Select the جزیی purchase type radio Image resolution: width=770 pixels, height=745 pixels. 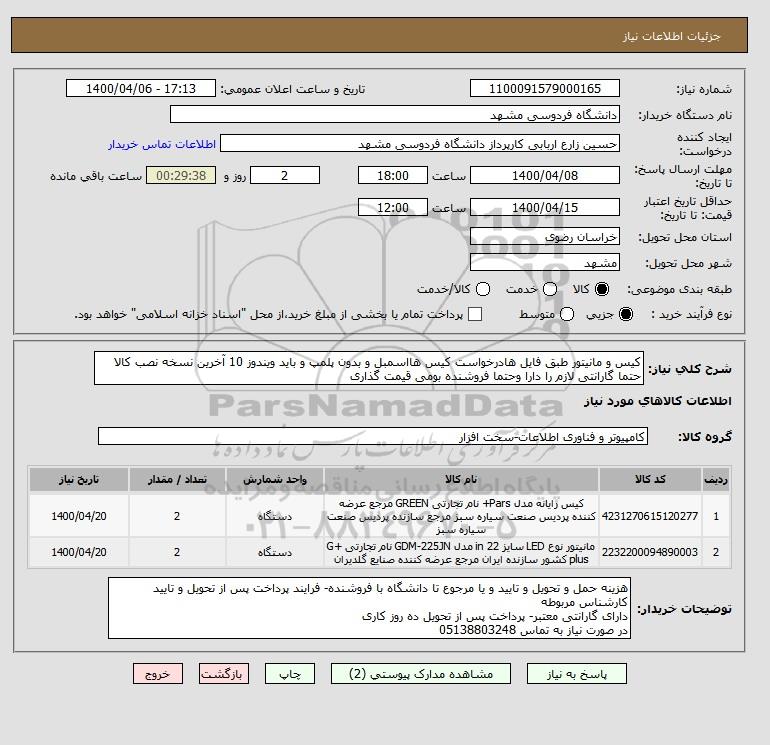tap(626, 314)
